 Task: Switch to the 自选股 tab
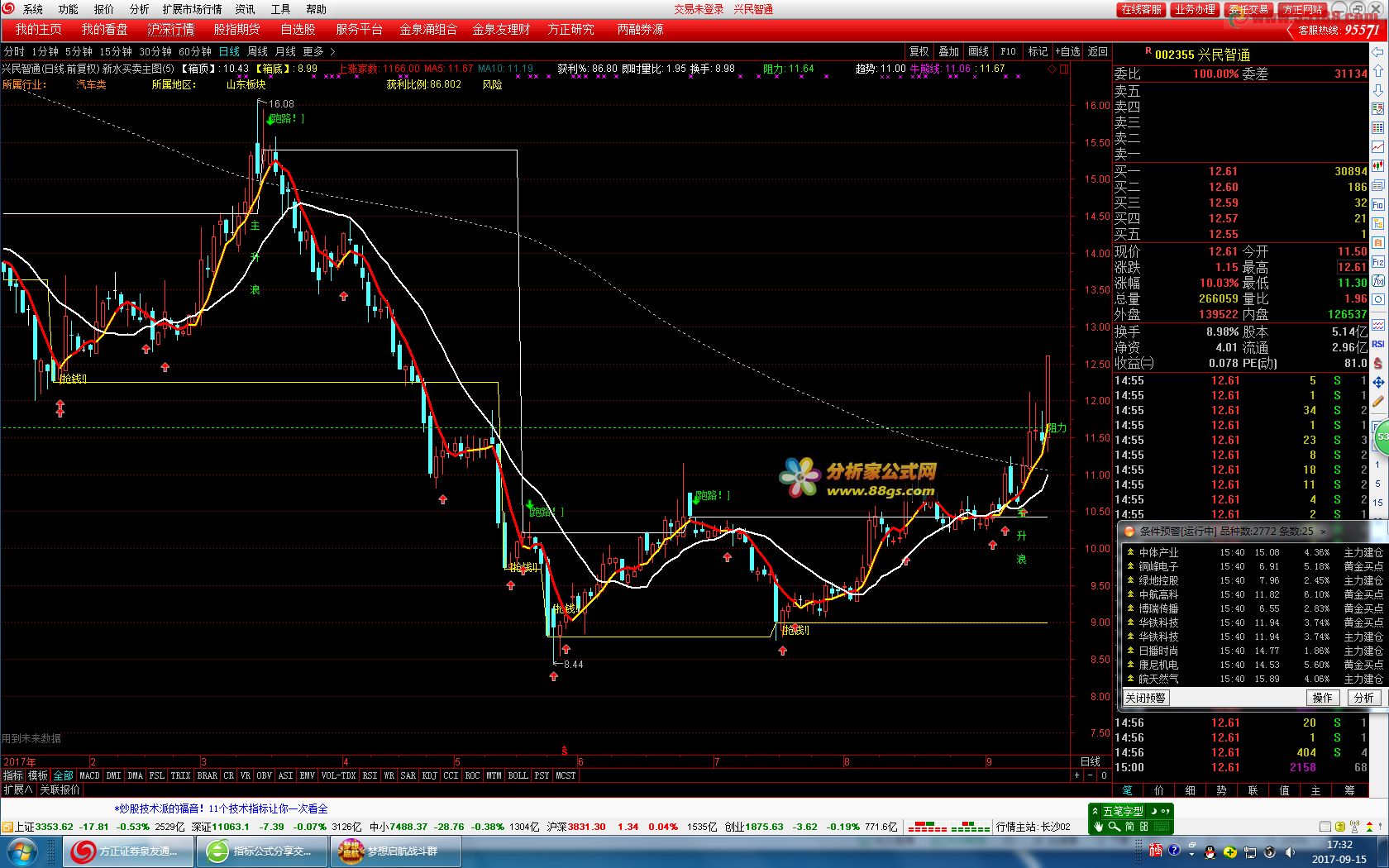298,29
